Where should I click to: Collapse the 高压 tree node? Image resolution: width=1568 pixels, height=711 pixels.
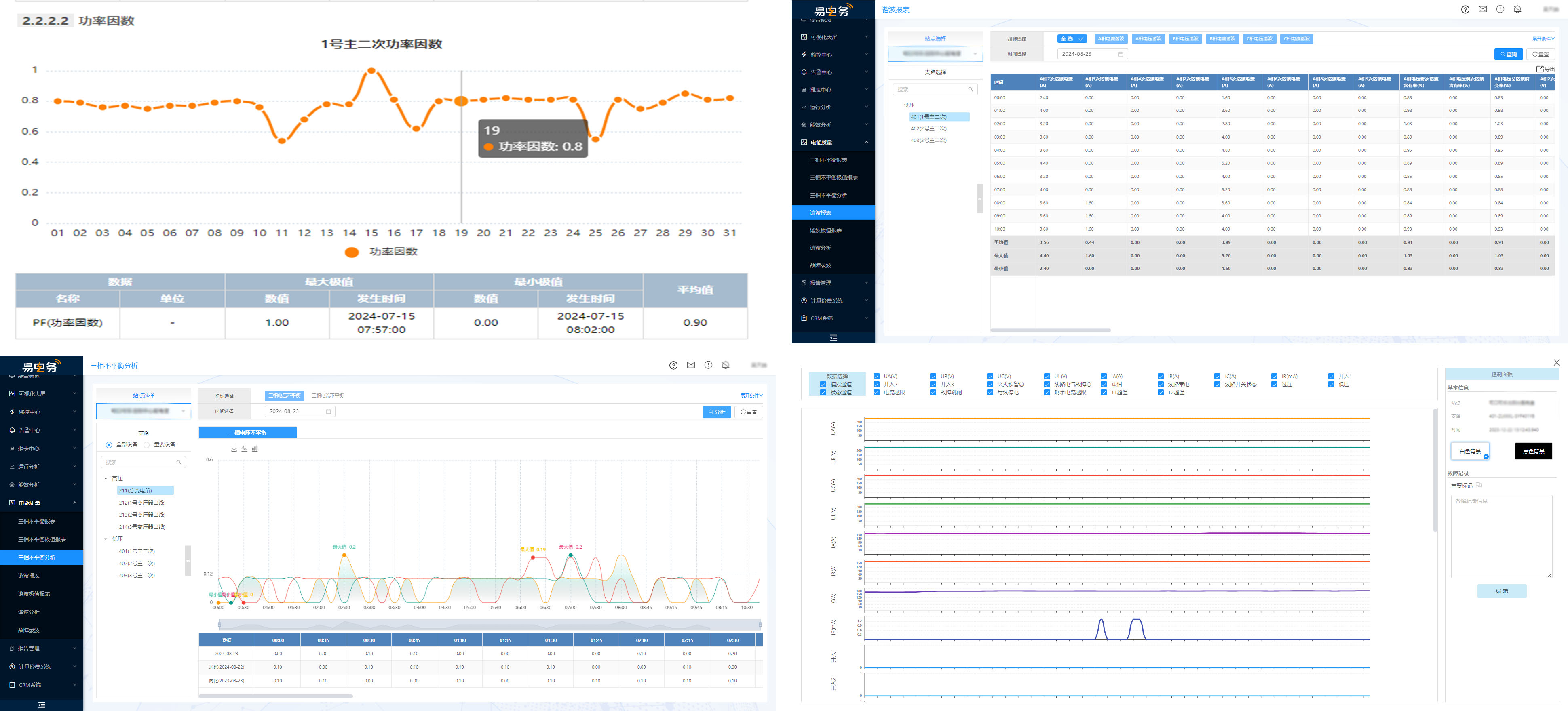pyautogui.click(x=106, y=479)
